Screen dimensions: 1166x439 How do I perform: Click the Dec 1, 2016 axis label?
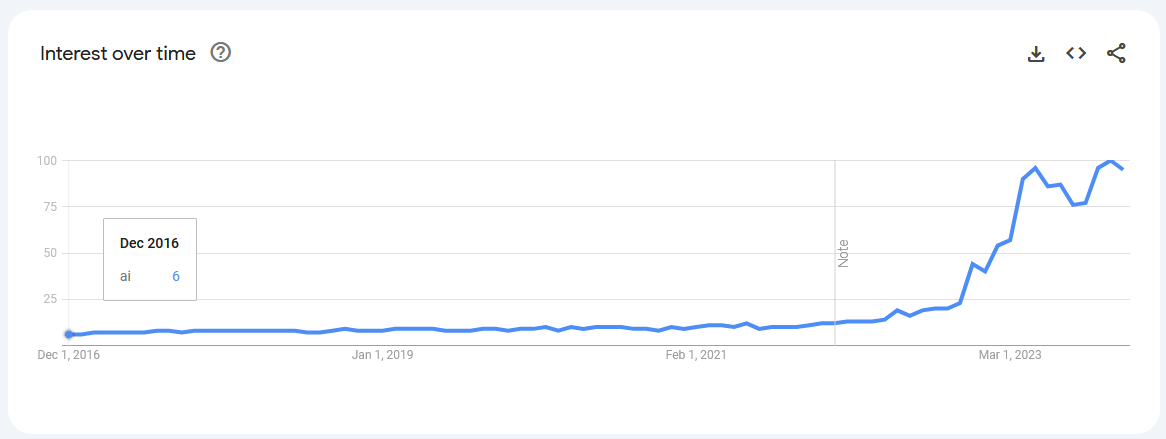point(68,355)
